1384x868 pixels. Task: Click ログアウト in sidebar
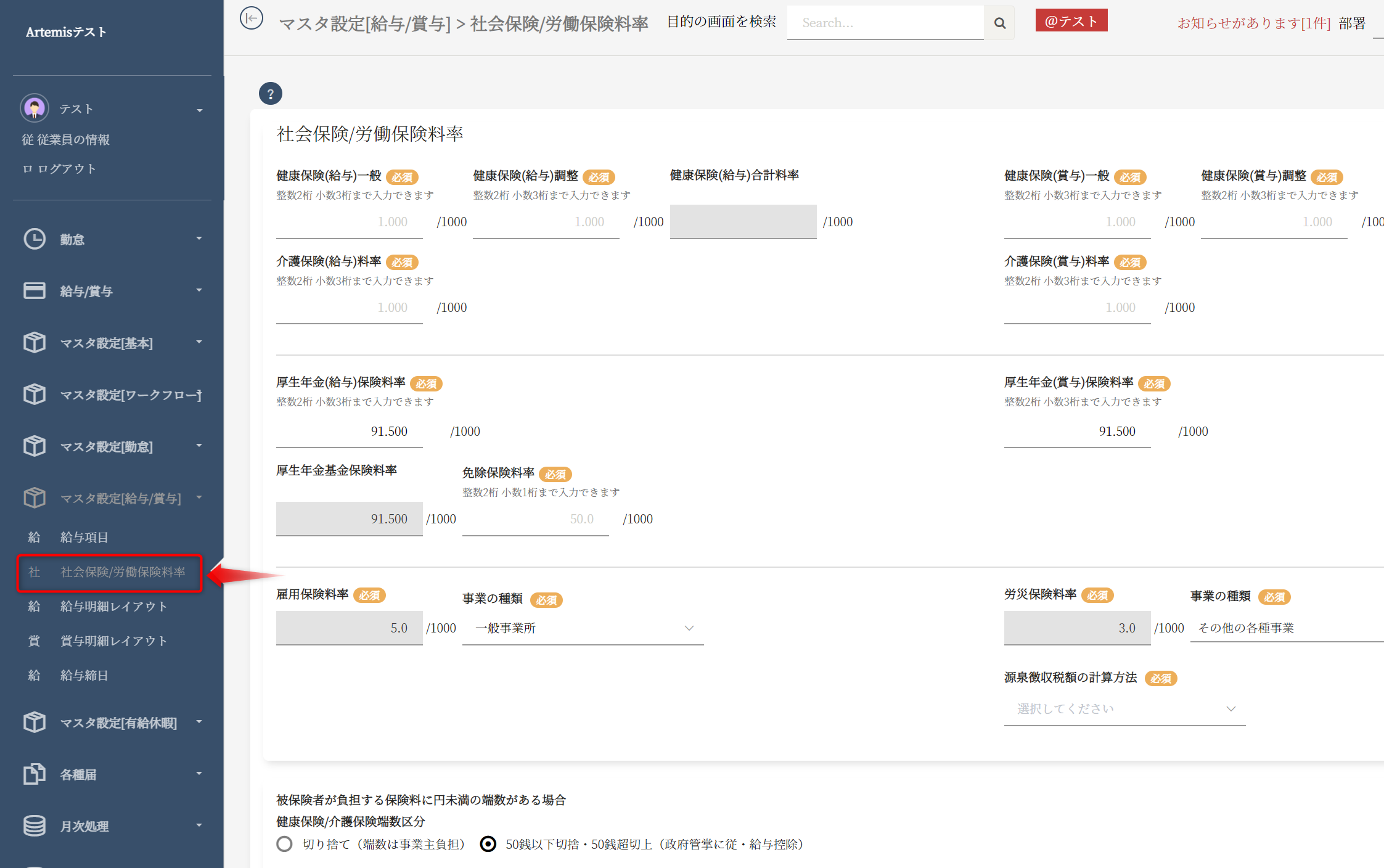66,169
